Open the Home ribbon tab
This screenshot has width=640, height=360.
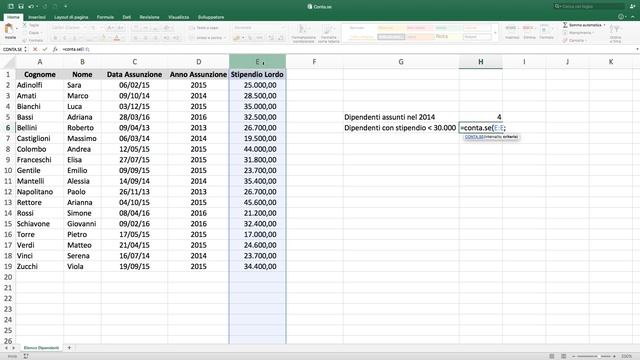click(13, 17)
